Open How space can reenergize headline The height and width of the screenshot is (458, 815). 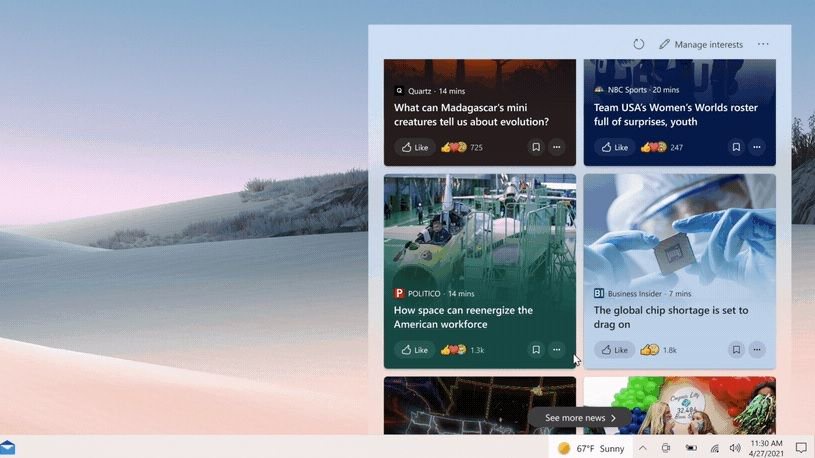click(x=463, y=317)
